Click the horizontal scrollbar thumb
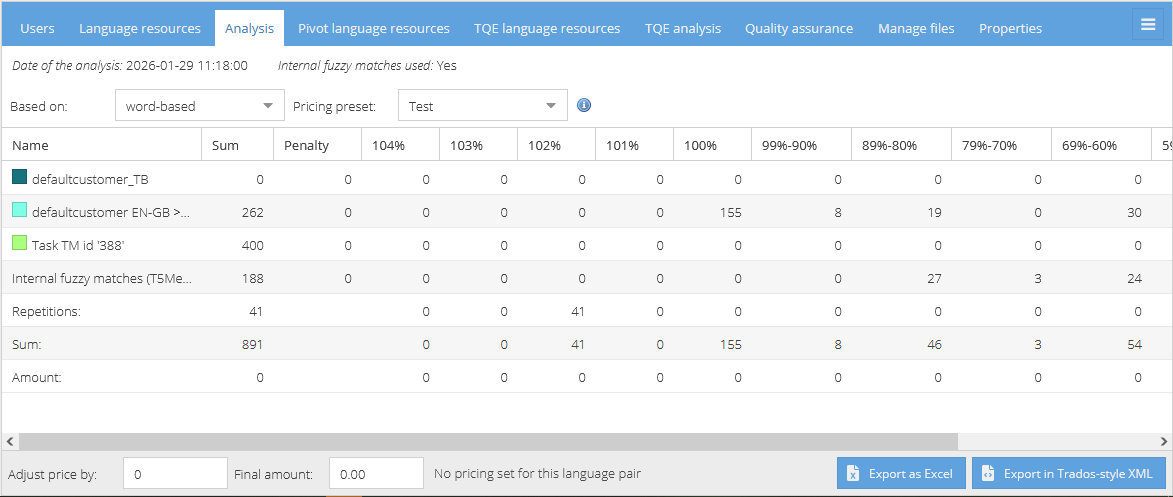Image resolution: width=1173 pixels, height=497 pixels. (488, 442)
